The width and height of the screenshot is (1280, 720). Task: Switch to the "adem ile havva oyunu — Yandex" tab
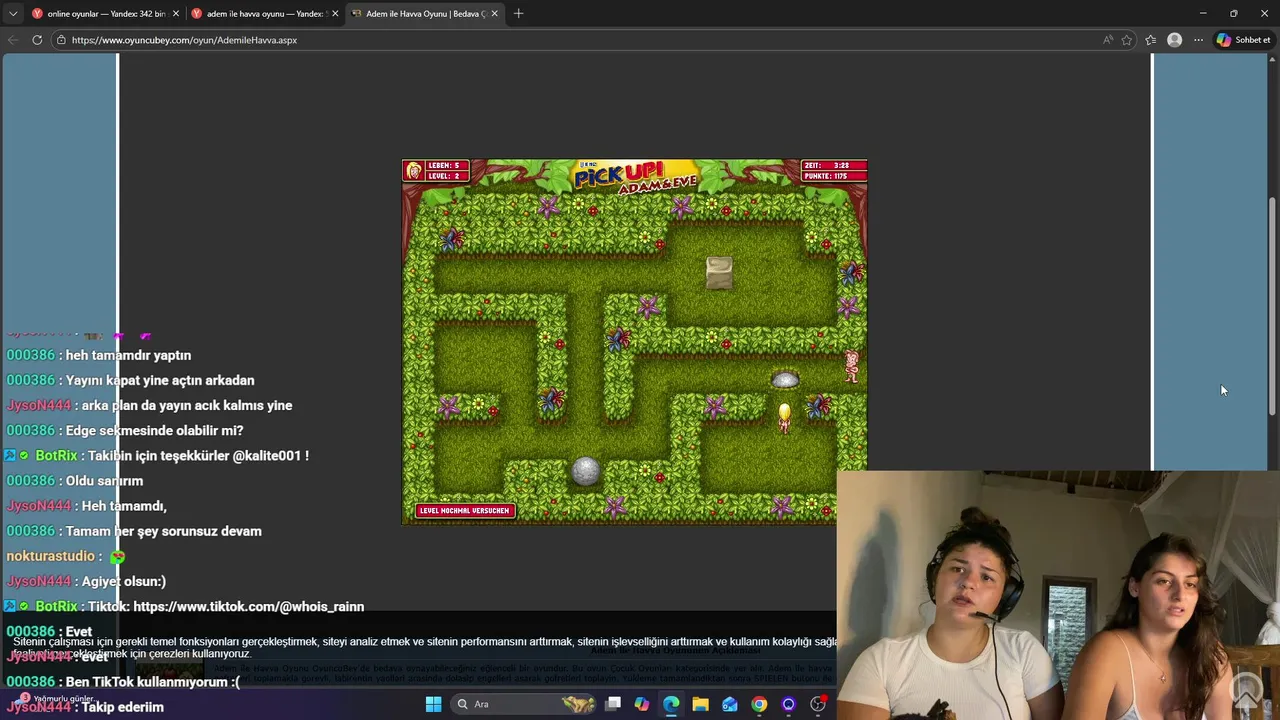pos(265,14)
